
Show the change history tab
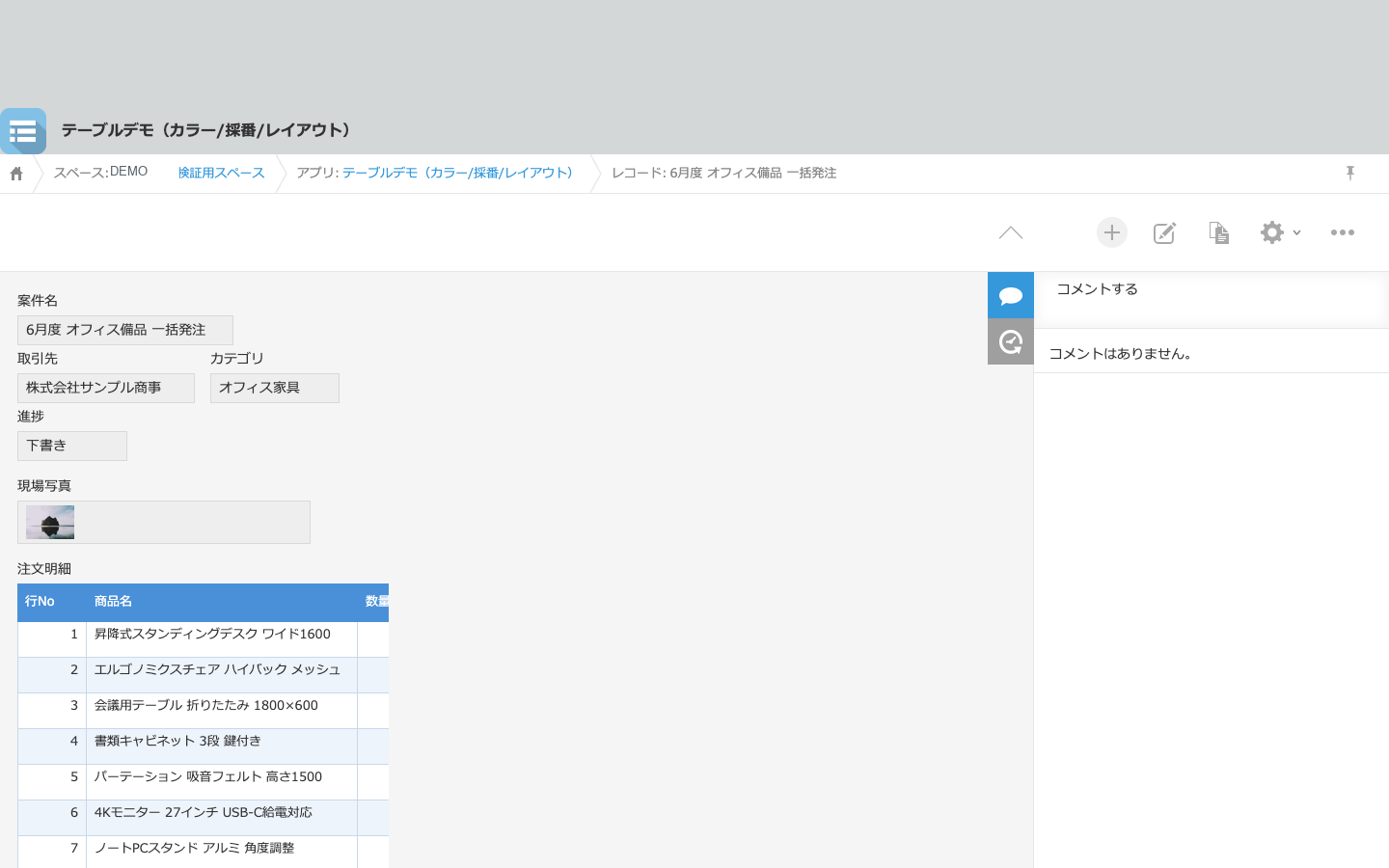point(1011,341)
